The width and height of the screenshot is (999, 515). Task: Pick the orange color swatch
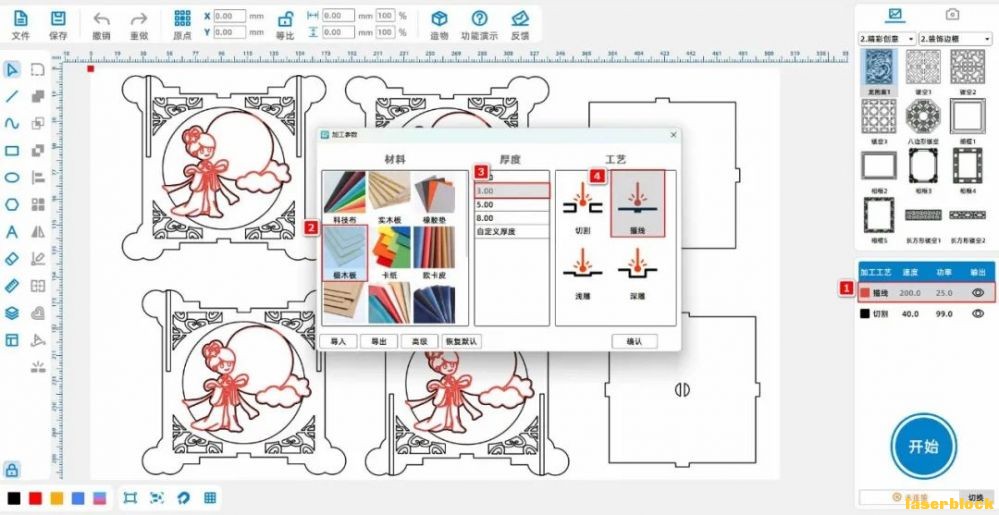57,498
